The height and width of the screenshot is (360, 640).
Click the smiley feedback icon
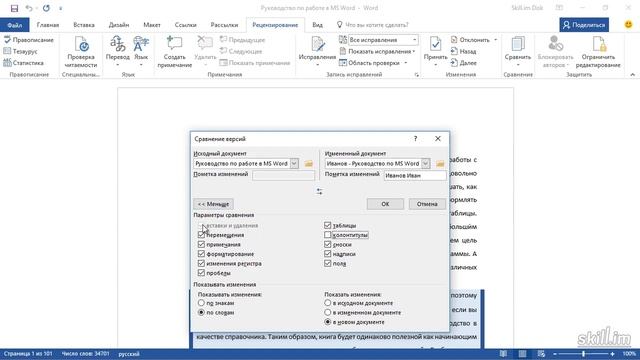[629, 24]
